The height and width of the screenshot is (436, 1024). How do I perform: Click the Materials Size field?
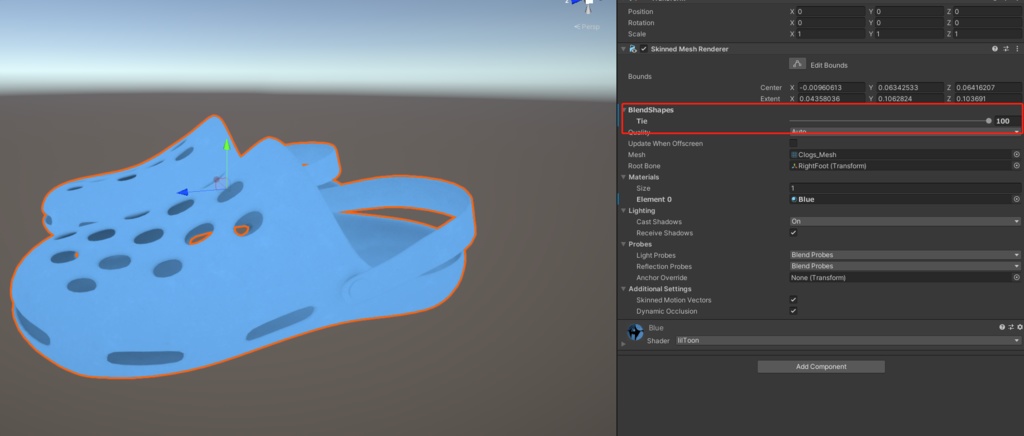tap(904, 188)
